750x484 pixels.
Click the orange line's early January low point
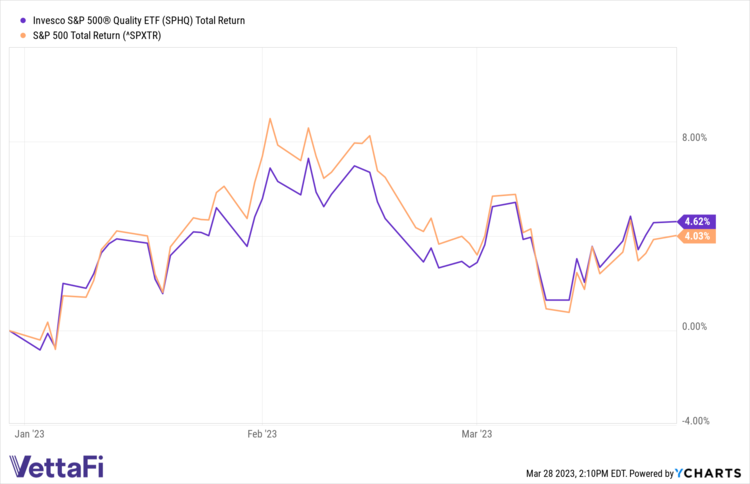click(55, 349)
